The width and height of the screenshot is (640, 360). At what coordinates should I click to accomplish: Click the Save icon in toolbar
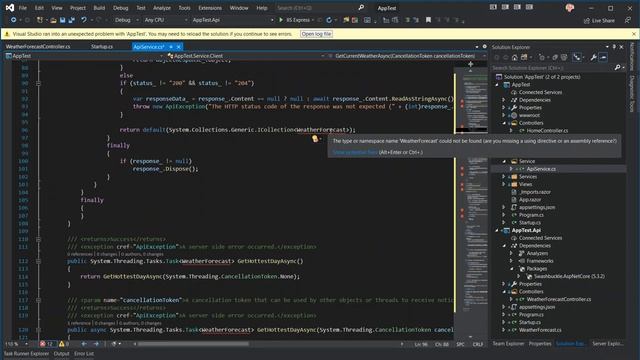[62, 20]
